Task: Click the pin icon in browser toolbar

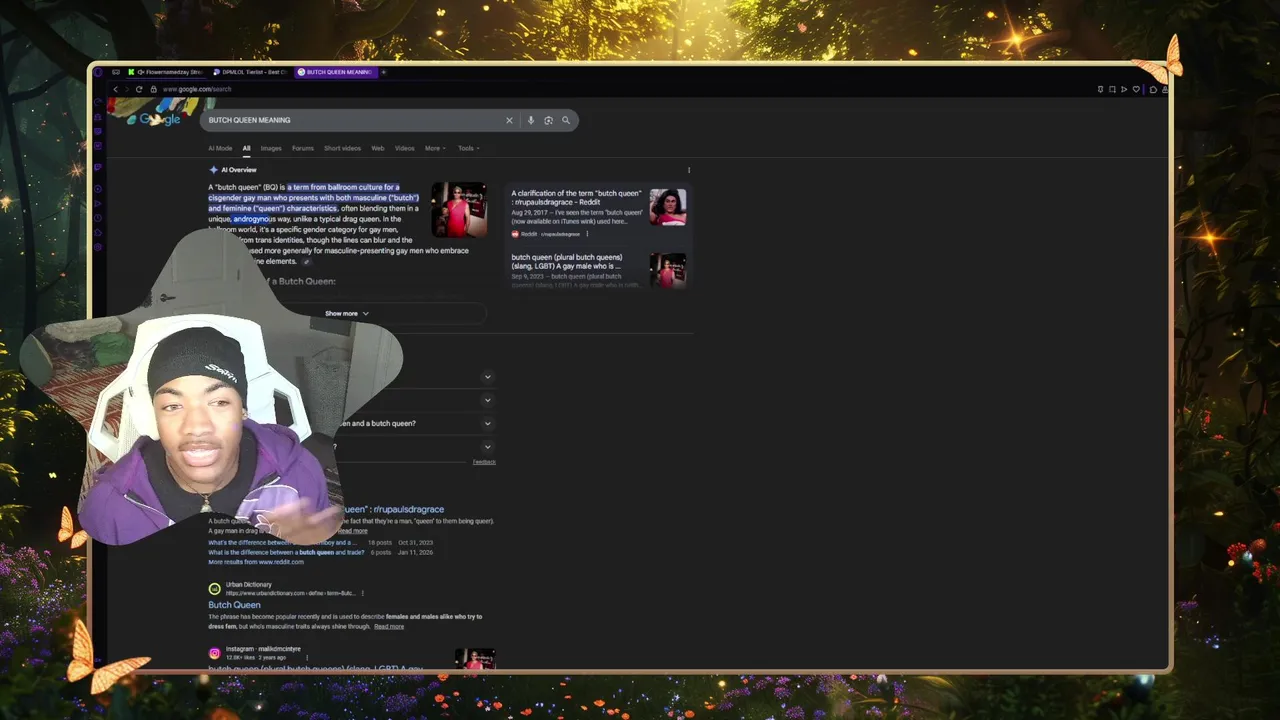Action: pos(1100,89)
